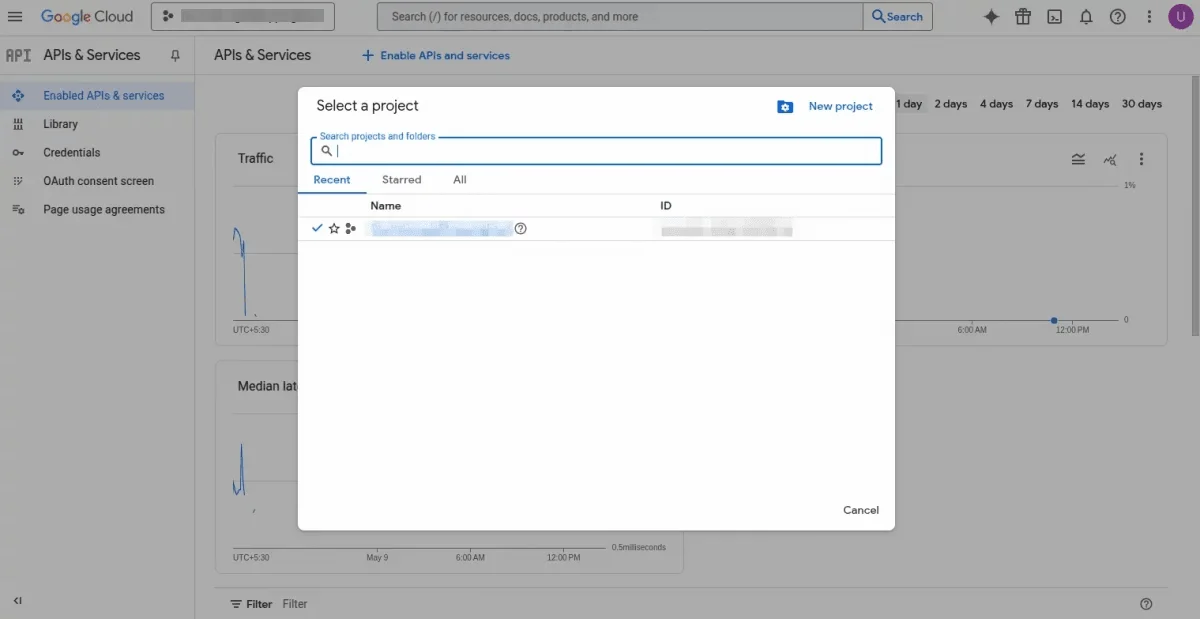This screenshot has width=1200, height=619.
Task: Open the chart legend toggle icon on Traffic
Action: click(1078, 158)
